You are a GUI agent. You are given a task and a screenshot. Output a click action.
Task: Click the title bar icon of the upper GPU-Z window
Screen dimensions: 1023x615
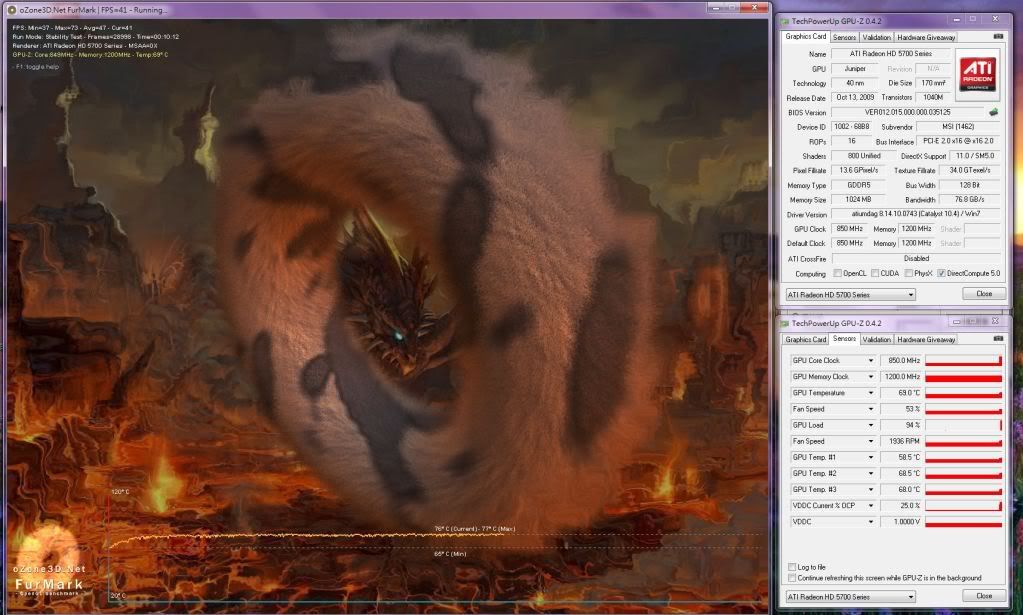pos(784,21)
